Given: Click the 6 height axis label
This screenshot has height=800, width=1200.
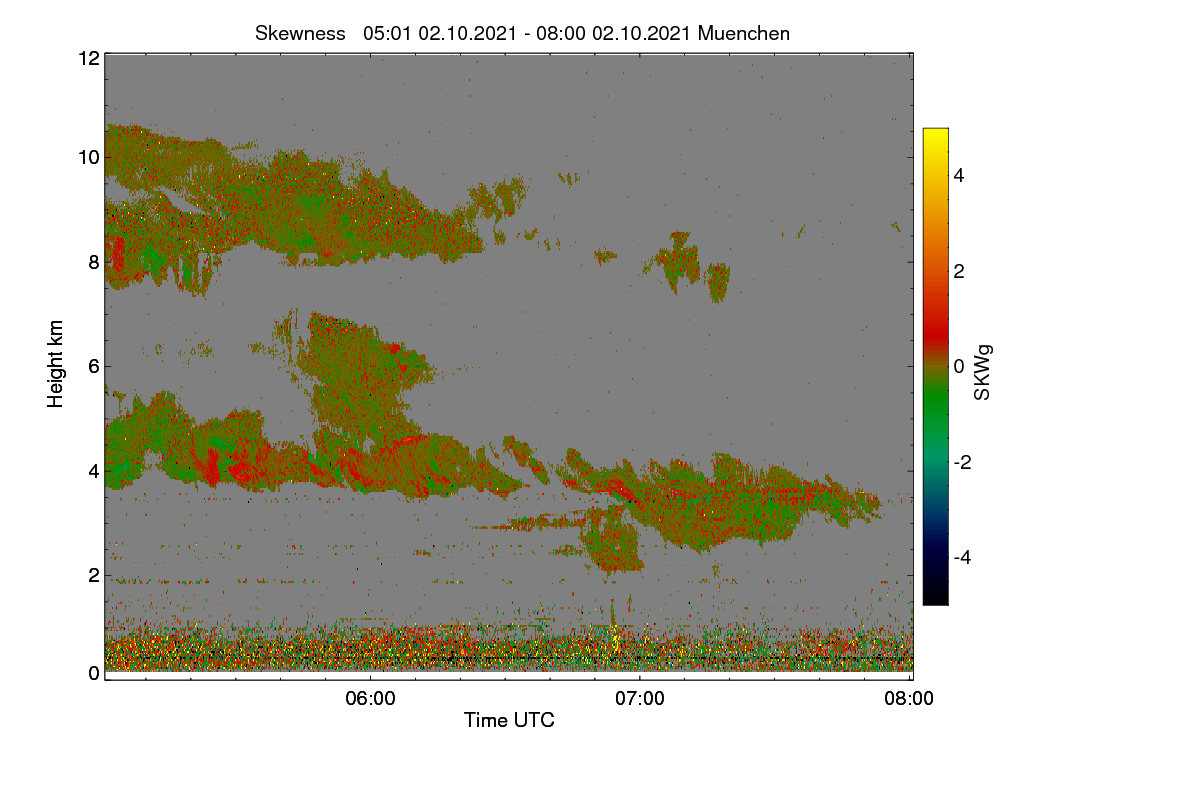Looking at the screenshot, I should 93,366.
